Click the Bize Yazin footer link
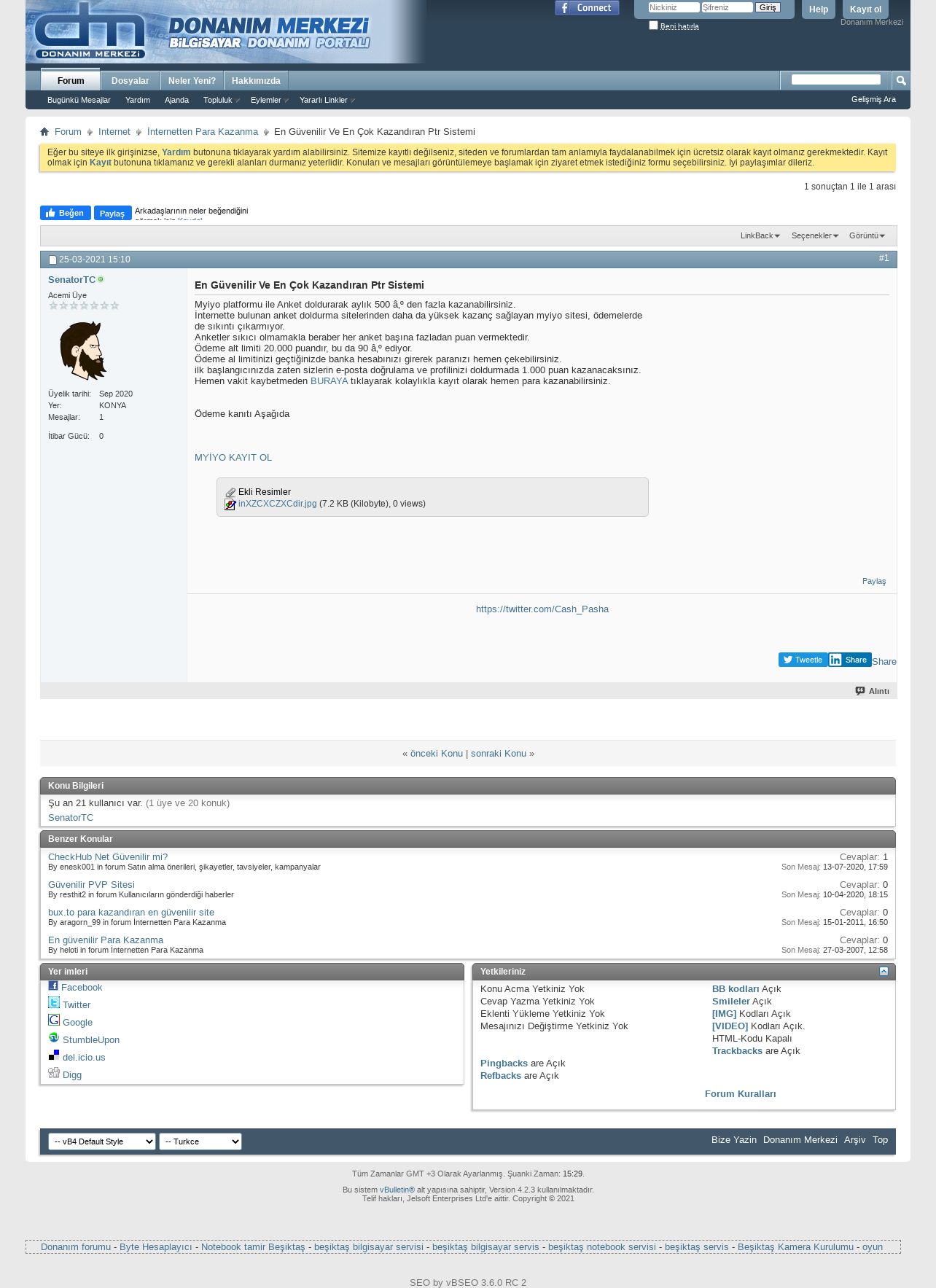Image resolution: width=936 pixels, height=1288 pixels. (734, 1140)
